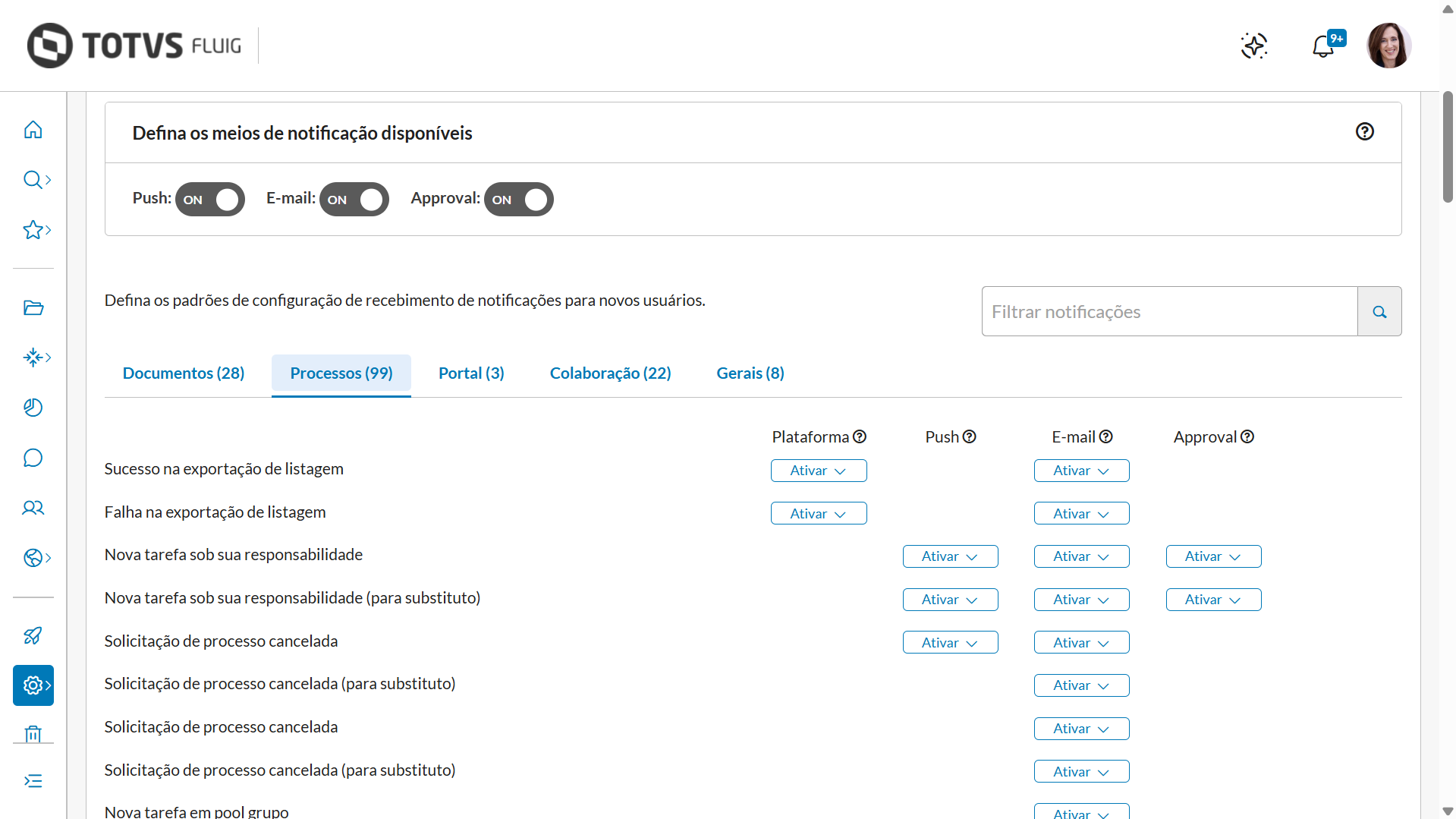Click the search button for notification filter
1456x819 pixels.
1379,311
